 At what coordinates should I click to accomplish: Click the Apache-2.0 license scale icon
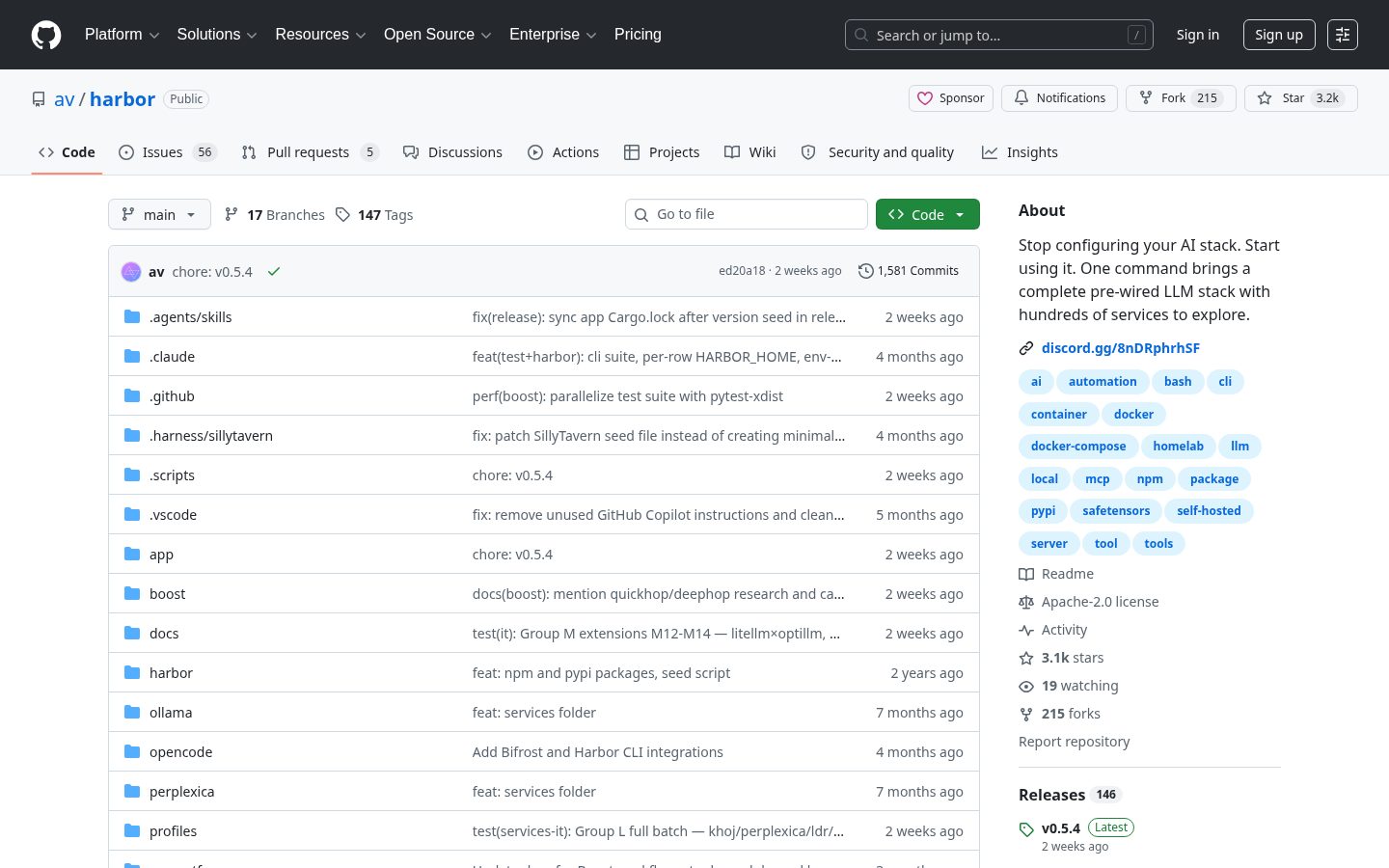coord(1026,602)
